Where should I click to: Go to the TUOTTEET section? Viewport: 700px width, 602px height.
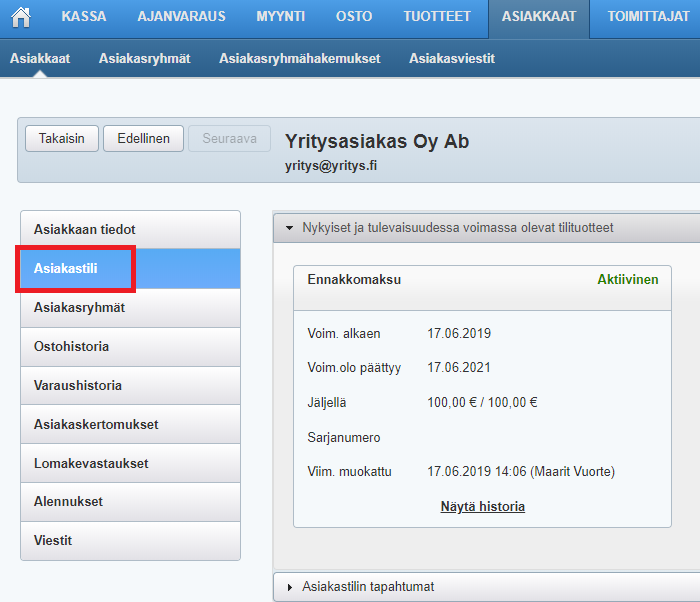pyautogui.click(x=437, y=17)
